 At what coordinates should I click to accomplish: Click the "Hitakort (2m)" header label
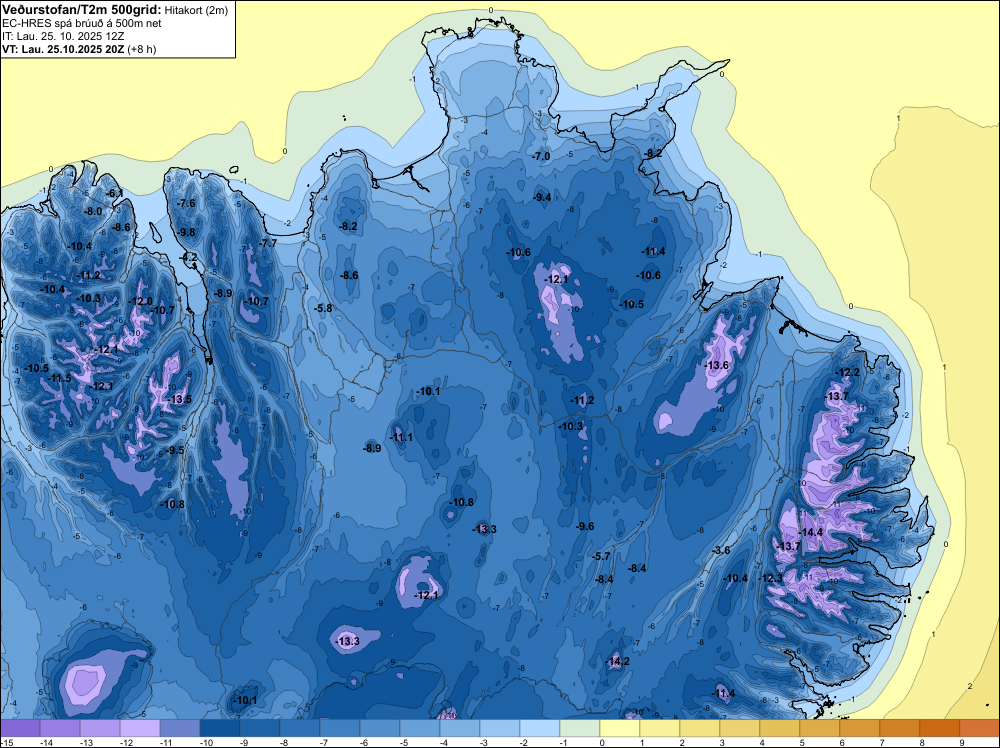coord(196,10)
